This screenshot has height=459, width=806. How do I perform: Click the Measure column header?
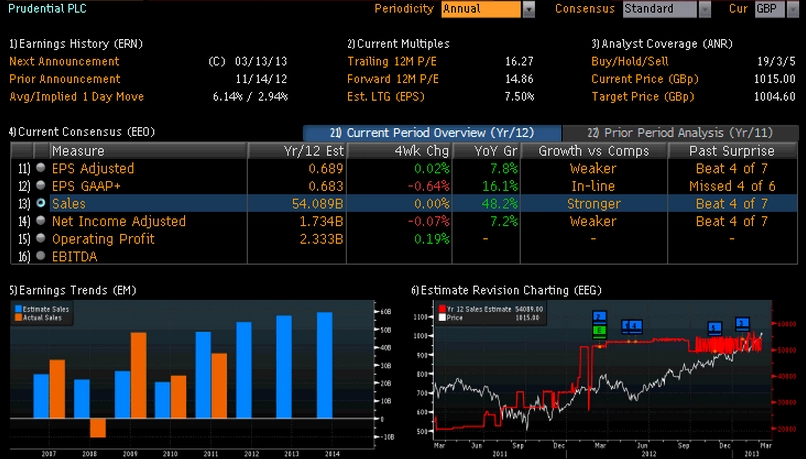148,151
